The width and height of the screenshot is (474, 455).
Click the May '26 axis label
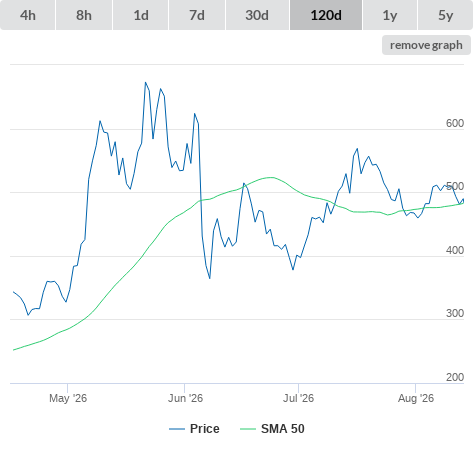pos(68,398)
